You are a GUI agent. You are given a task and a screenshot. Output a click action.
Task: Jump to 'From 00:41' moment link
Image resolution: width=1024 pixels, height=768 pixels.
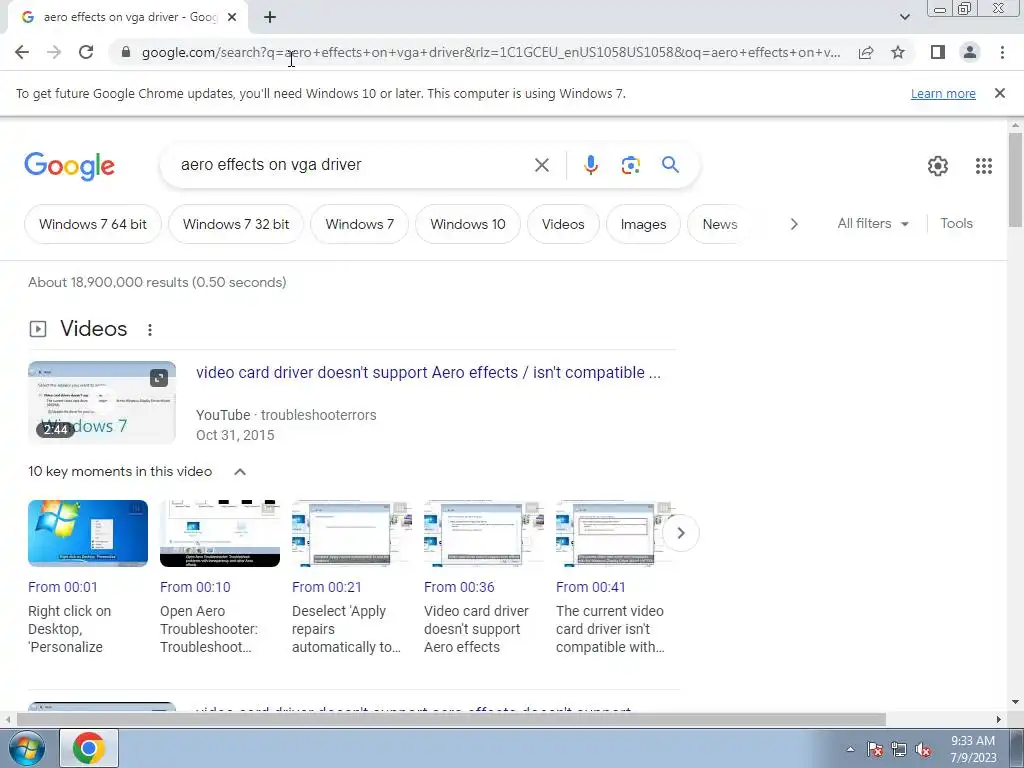click(590, 587)
